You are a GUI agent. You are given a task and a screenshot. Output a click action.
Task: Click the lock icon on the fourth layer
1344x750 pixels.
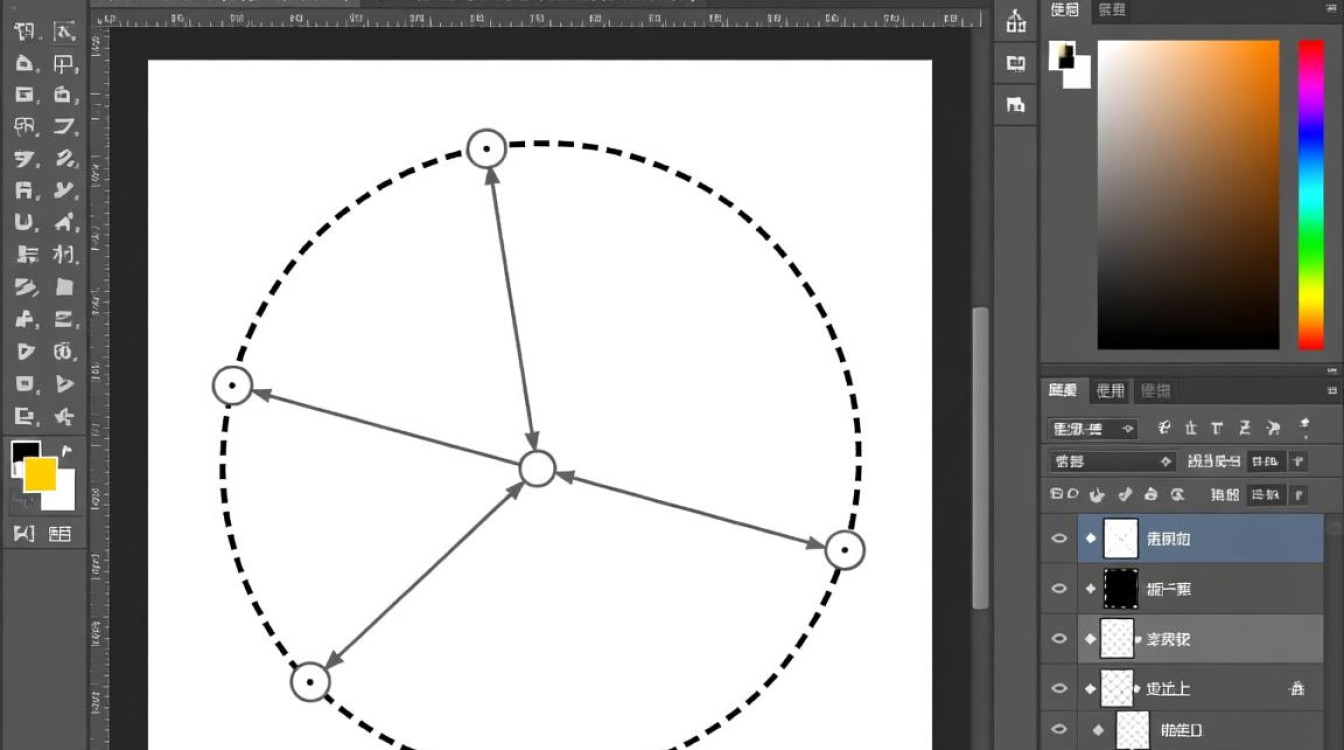tap(1297, 688)
